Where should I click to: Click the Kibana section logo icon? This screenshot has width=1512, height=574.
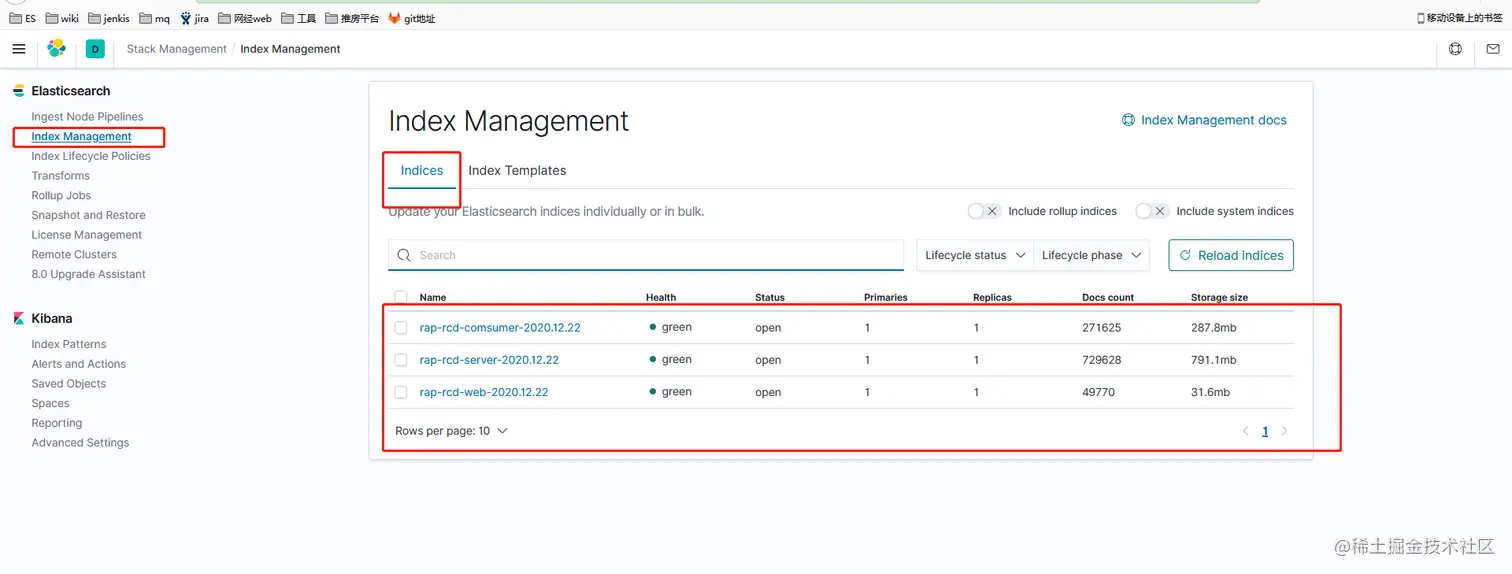point(18,318)
